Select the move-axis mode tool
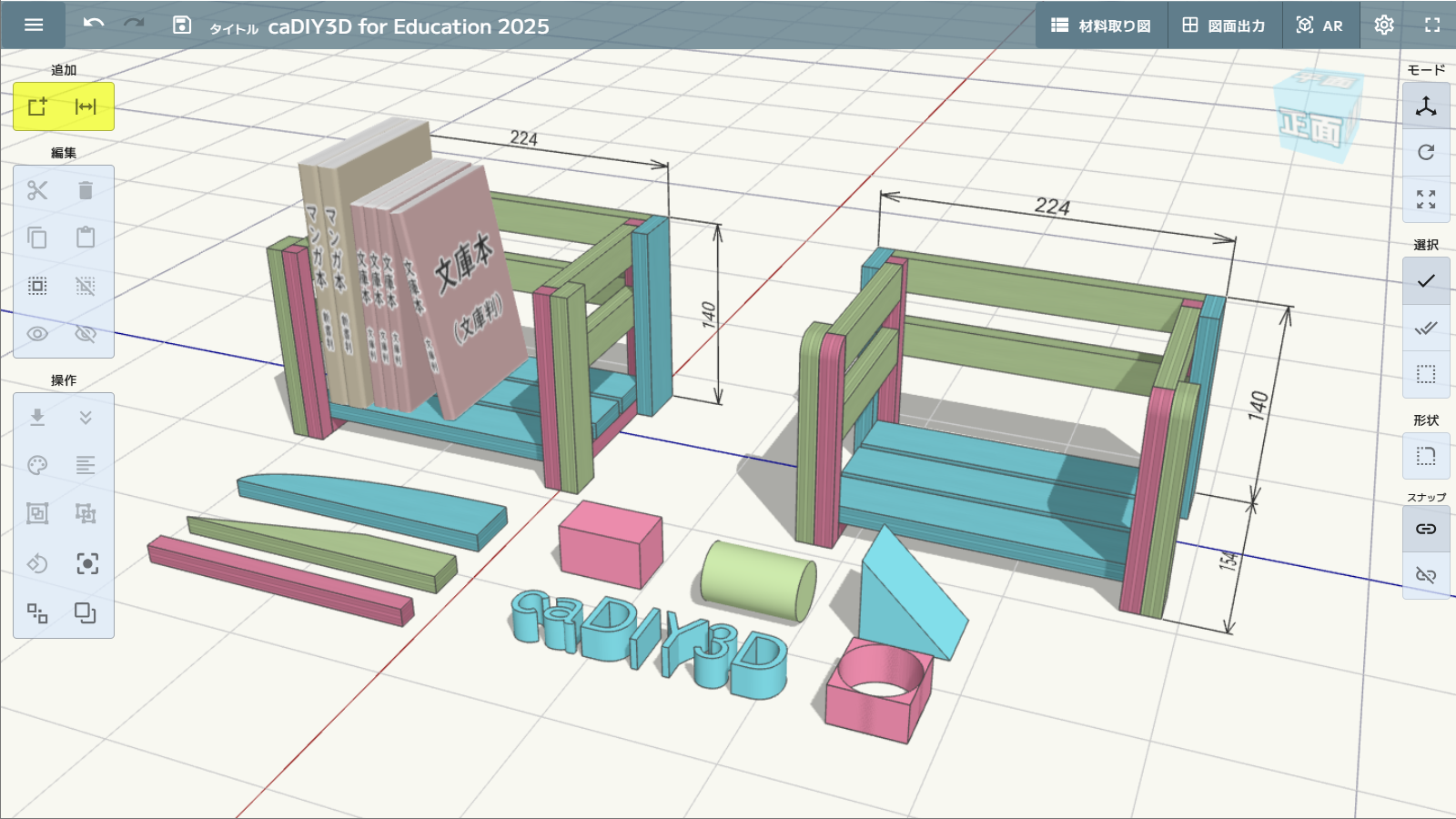Viewport: 1456px width, 819px height. click(x=1426, y=106)
